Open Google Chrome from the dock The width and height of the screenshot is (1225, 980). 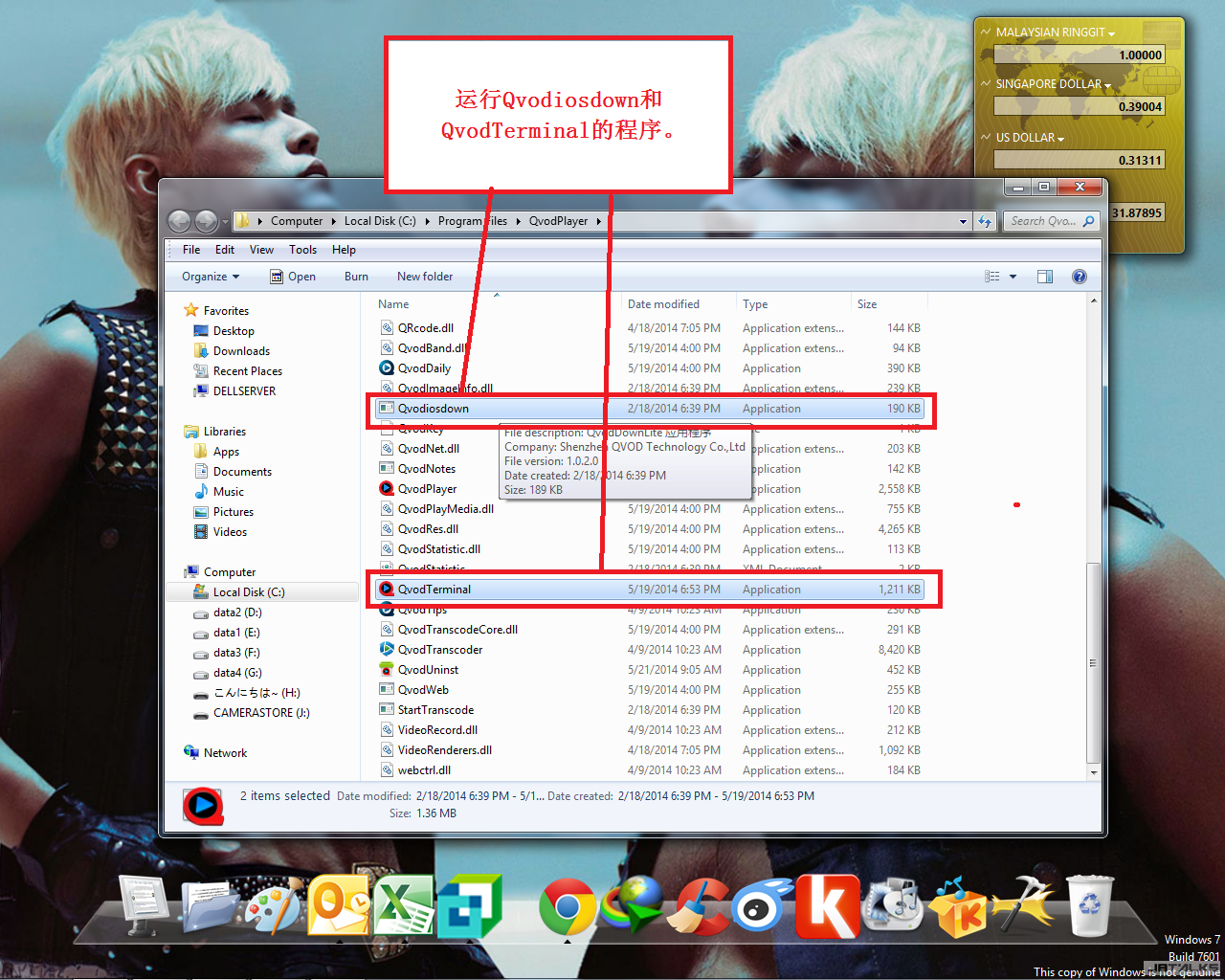tap(567, 906)
